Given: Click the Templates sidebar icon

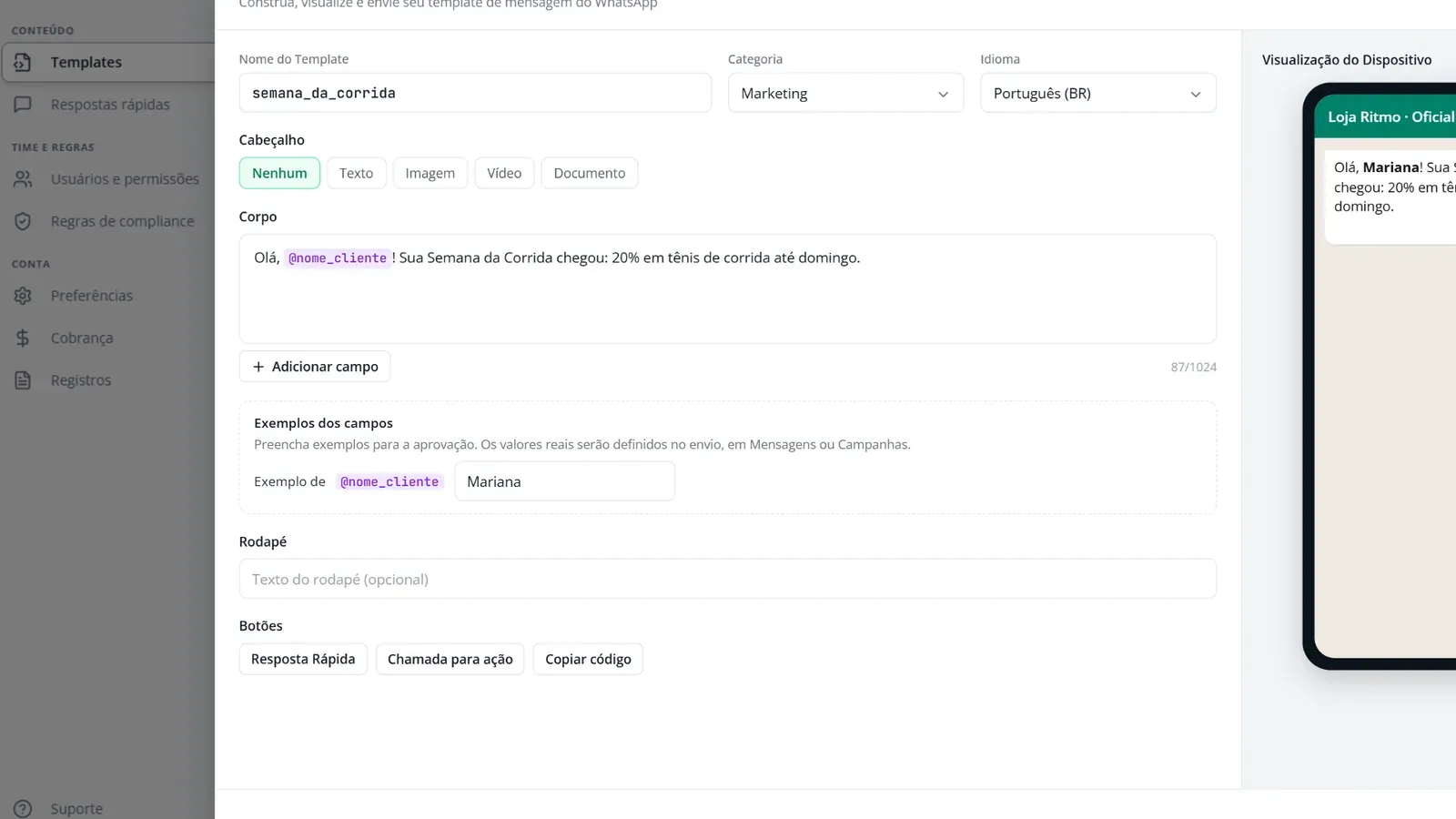Looking at the screenshot, I should (23, 62).
